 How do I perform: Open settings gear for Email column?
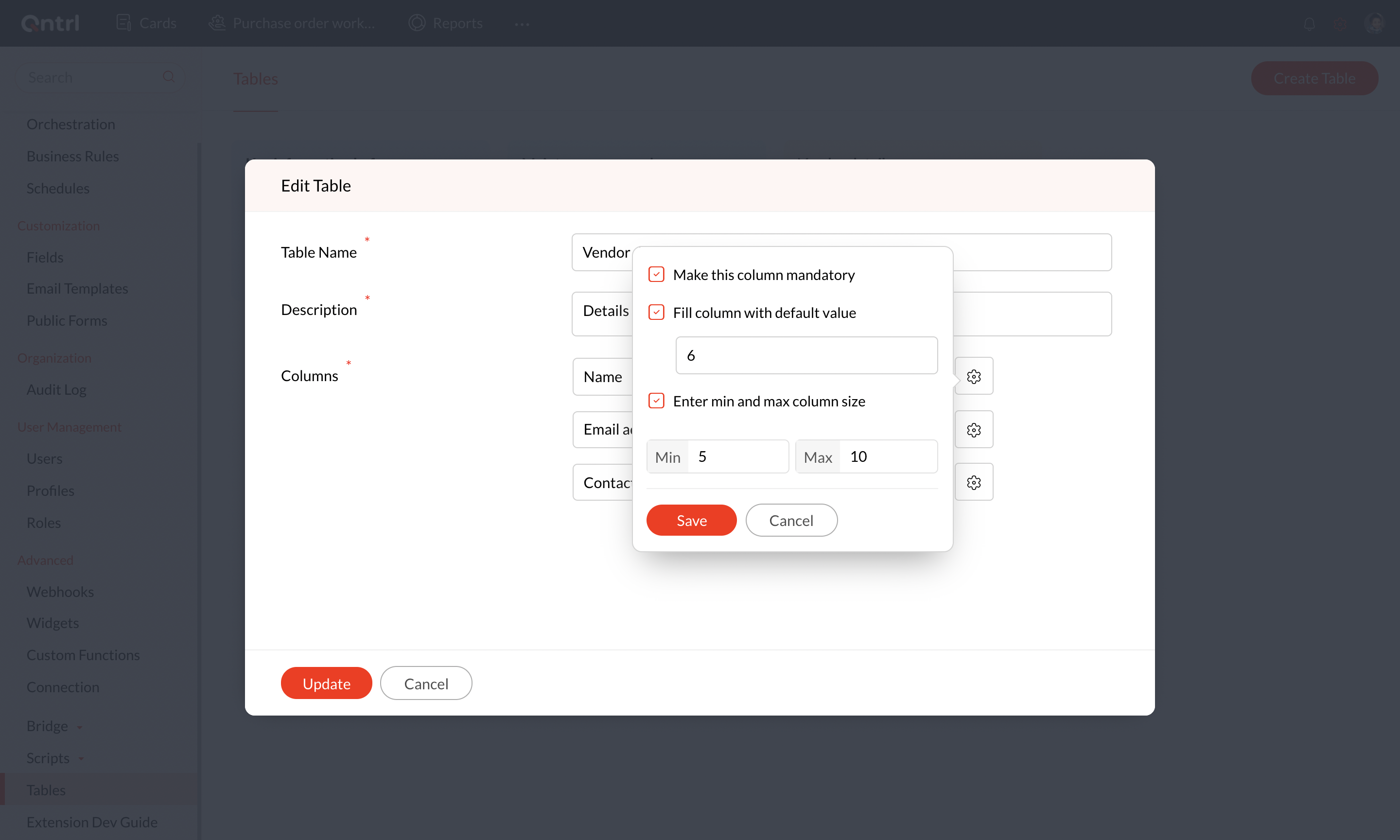click(973, 430)
